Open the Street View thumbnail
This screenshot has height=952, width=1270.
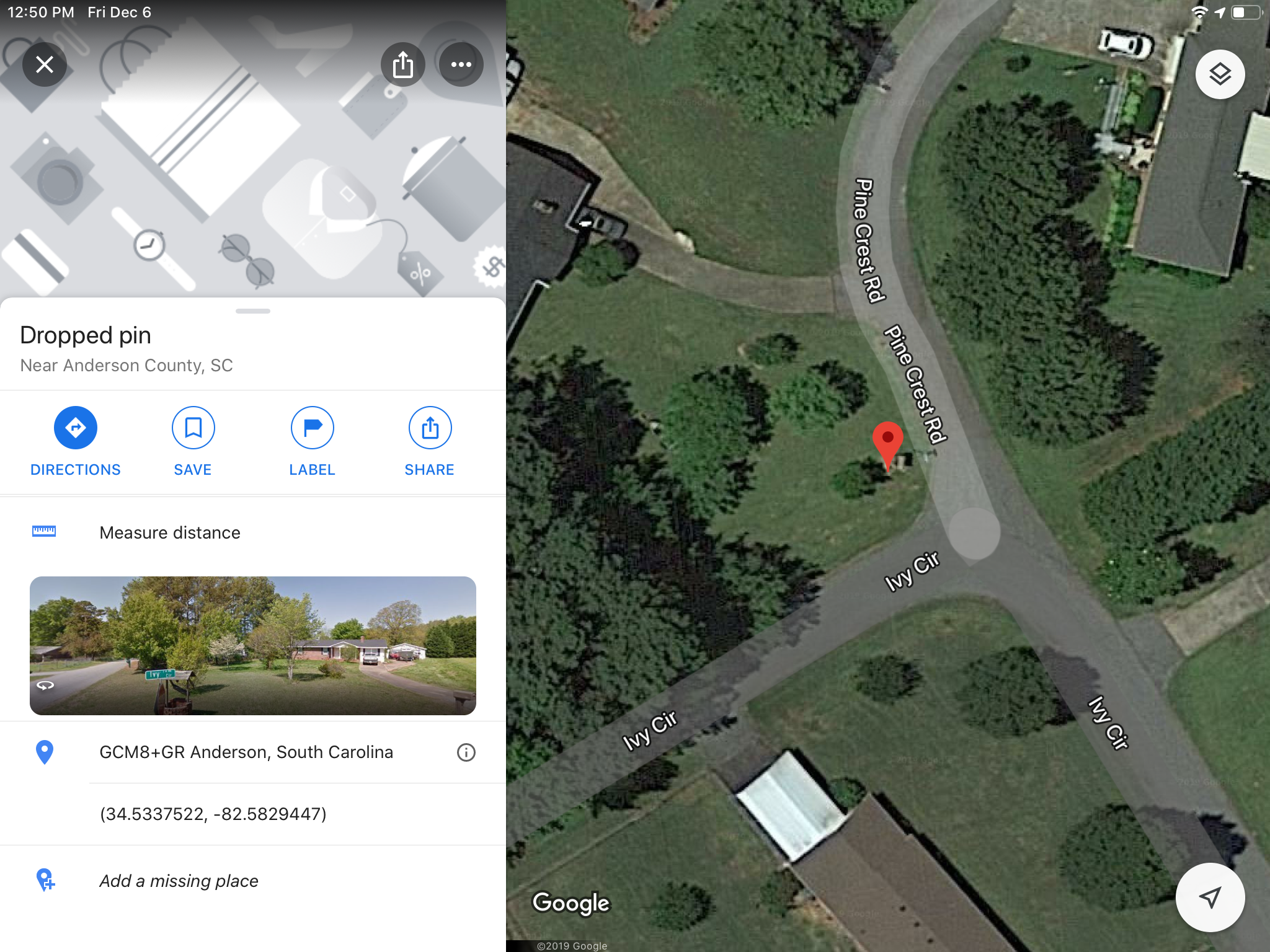pyautogui.click(x=253, y=645)
